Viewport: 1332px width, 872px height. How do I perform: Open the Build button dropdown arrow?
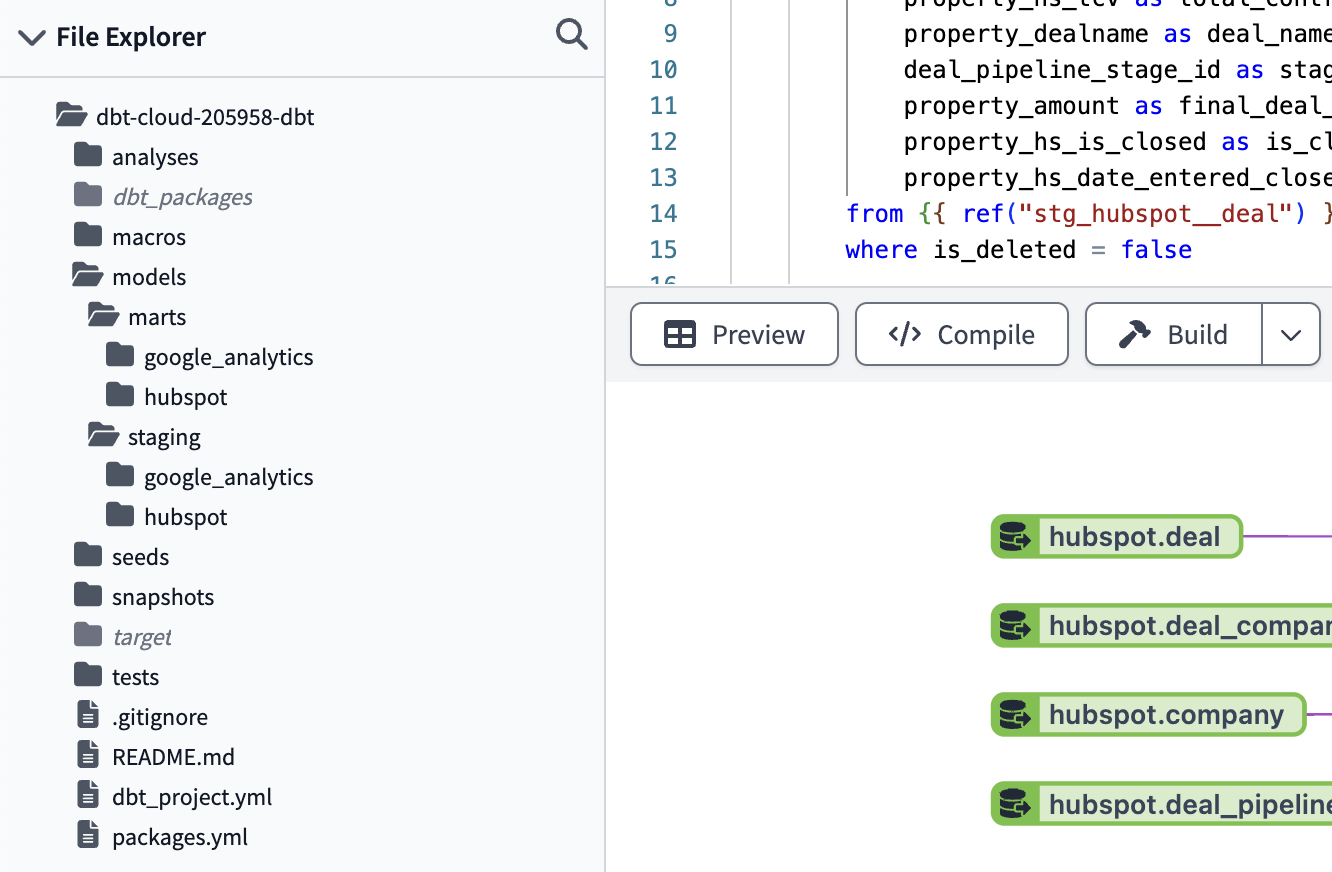point(1291,333)
